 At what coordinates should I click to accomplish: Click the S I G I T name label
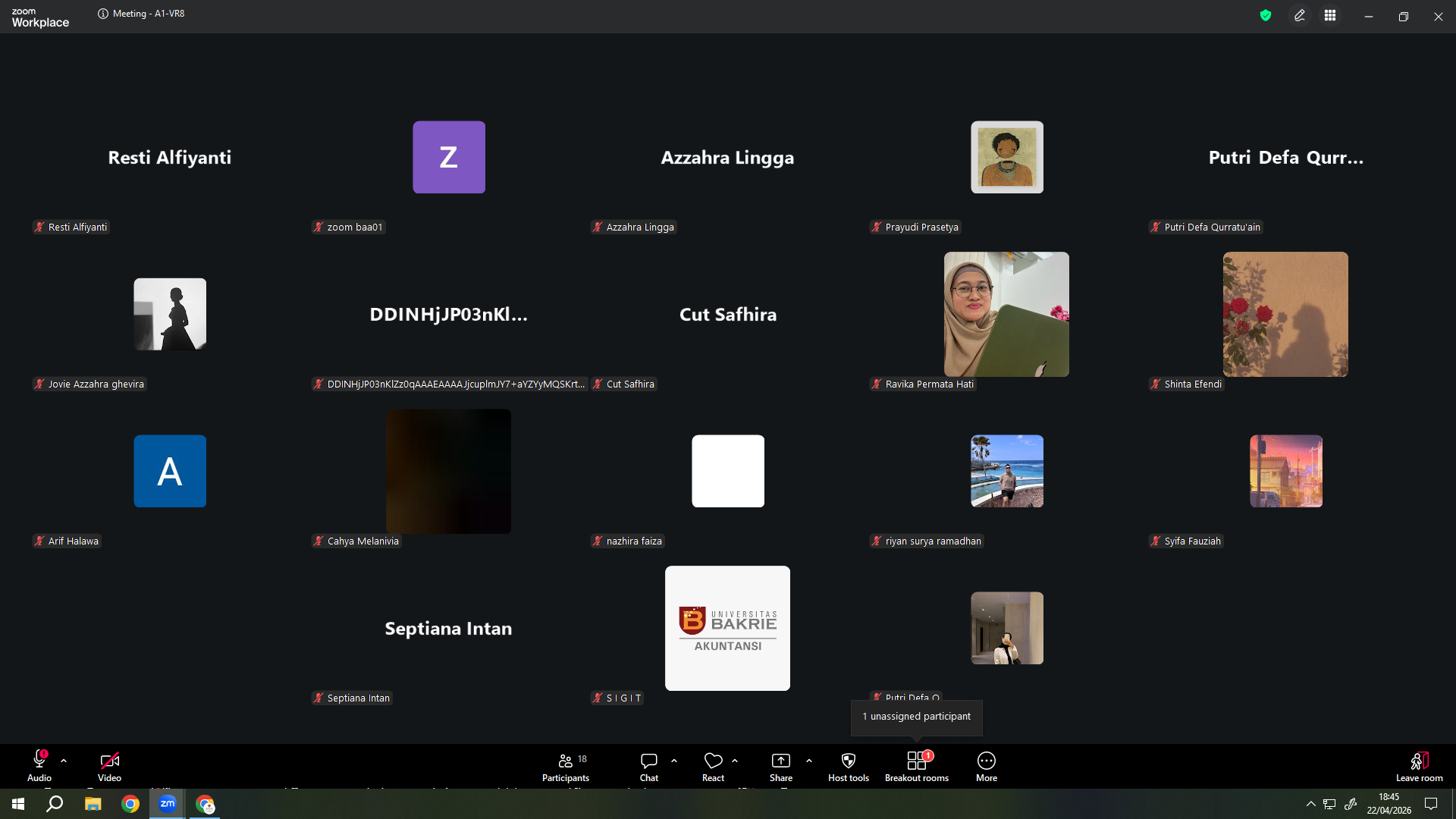tap(617, 698)
